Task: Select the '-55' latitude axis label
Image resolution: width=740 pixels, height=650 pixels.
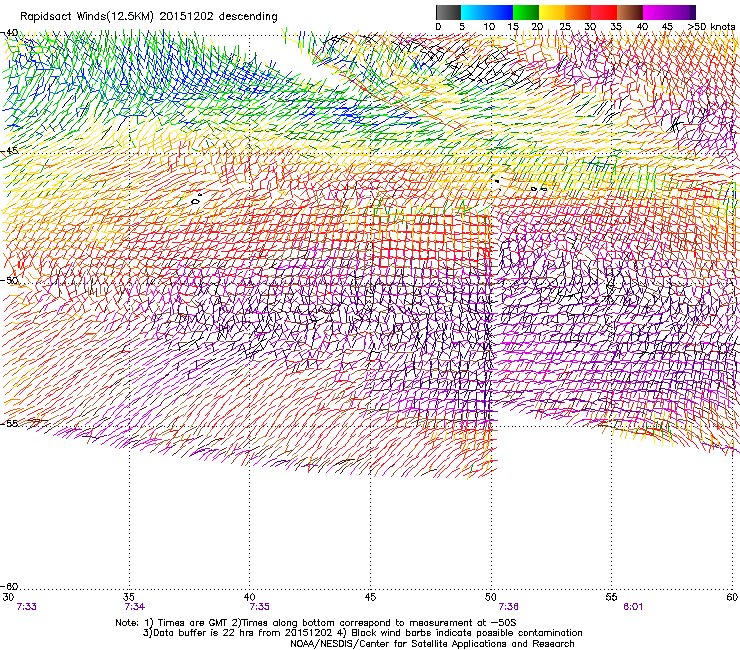Action: click(10, 424)
